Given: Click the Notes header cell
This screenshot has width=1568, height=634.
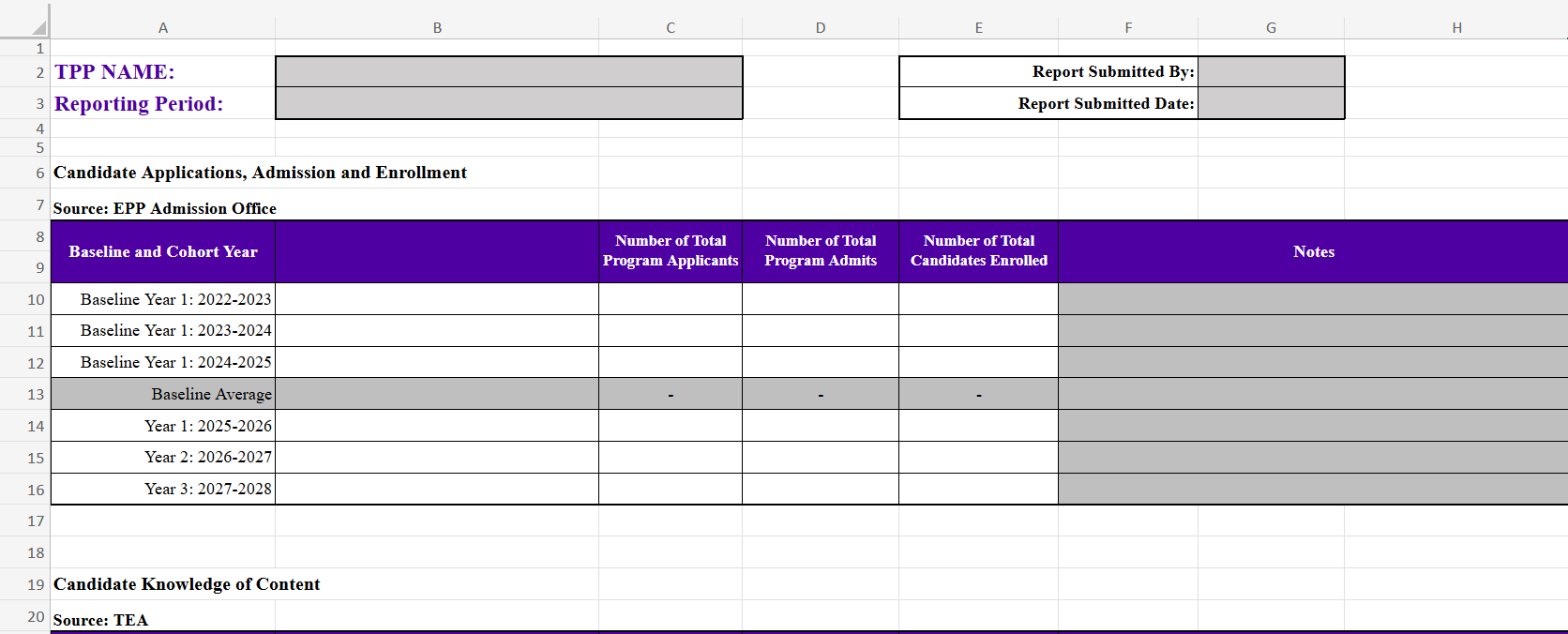Looking at the screenshot, I should point(1313,251).
